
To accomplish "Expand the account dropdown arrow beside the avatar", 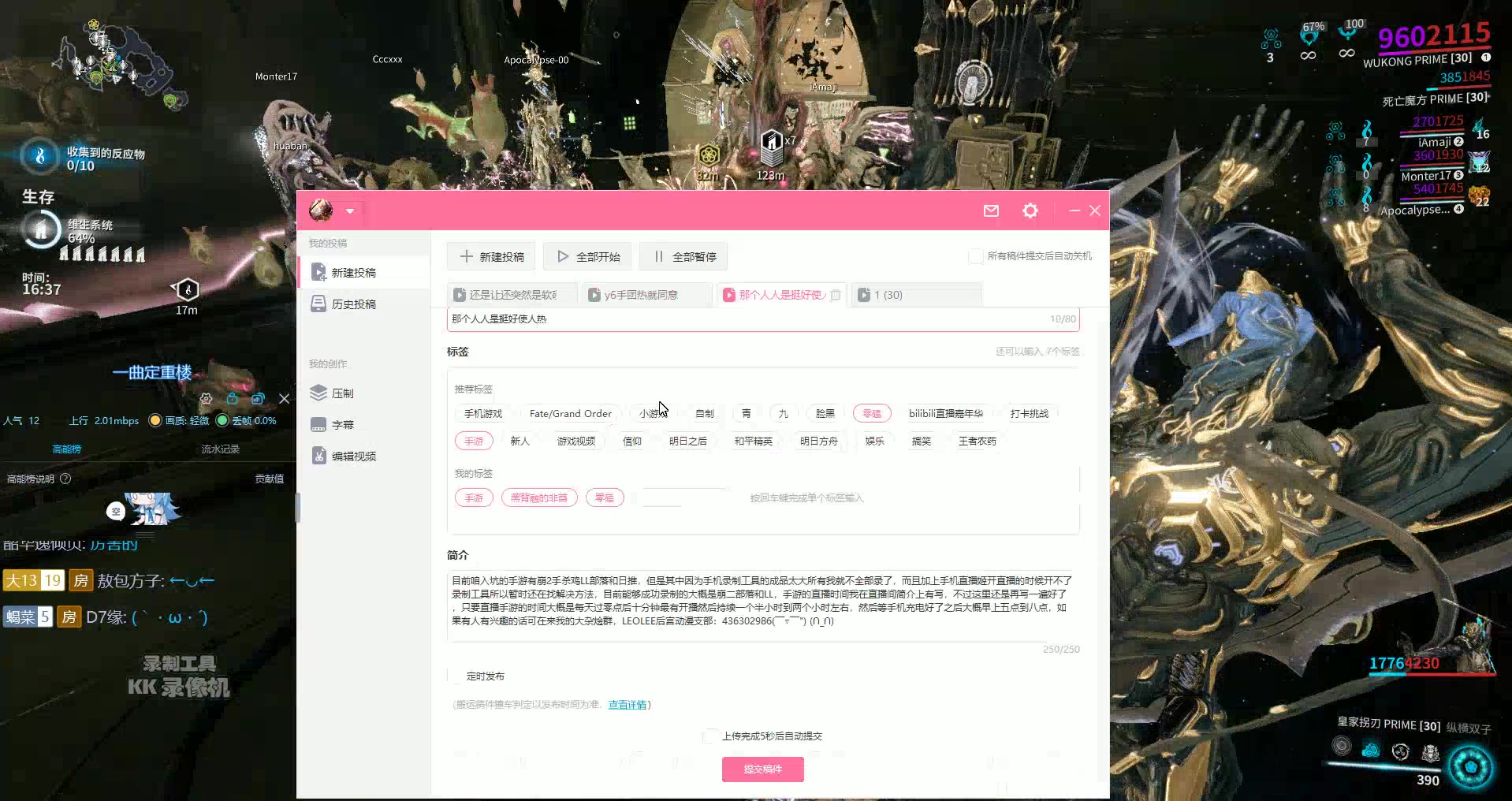I will click(350, 211).
